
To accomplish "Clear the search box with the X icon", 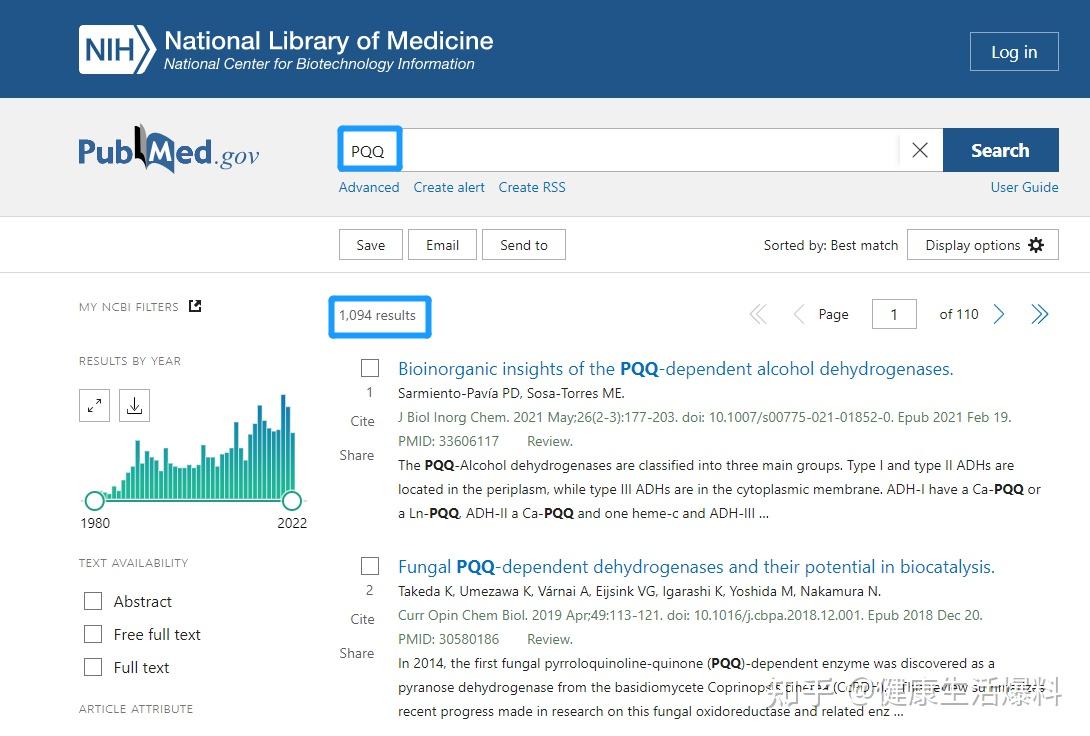I will (x=920, y=150).
